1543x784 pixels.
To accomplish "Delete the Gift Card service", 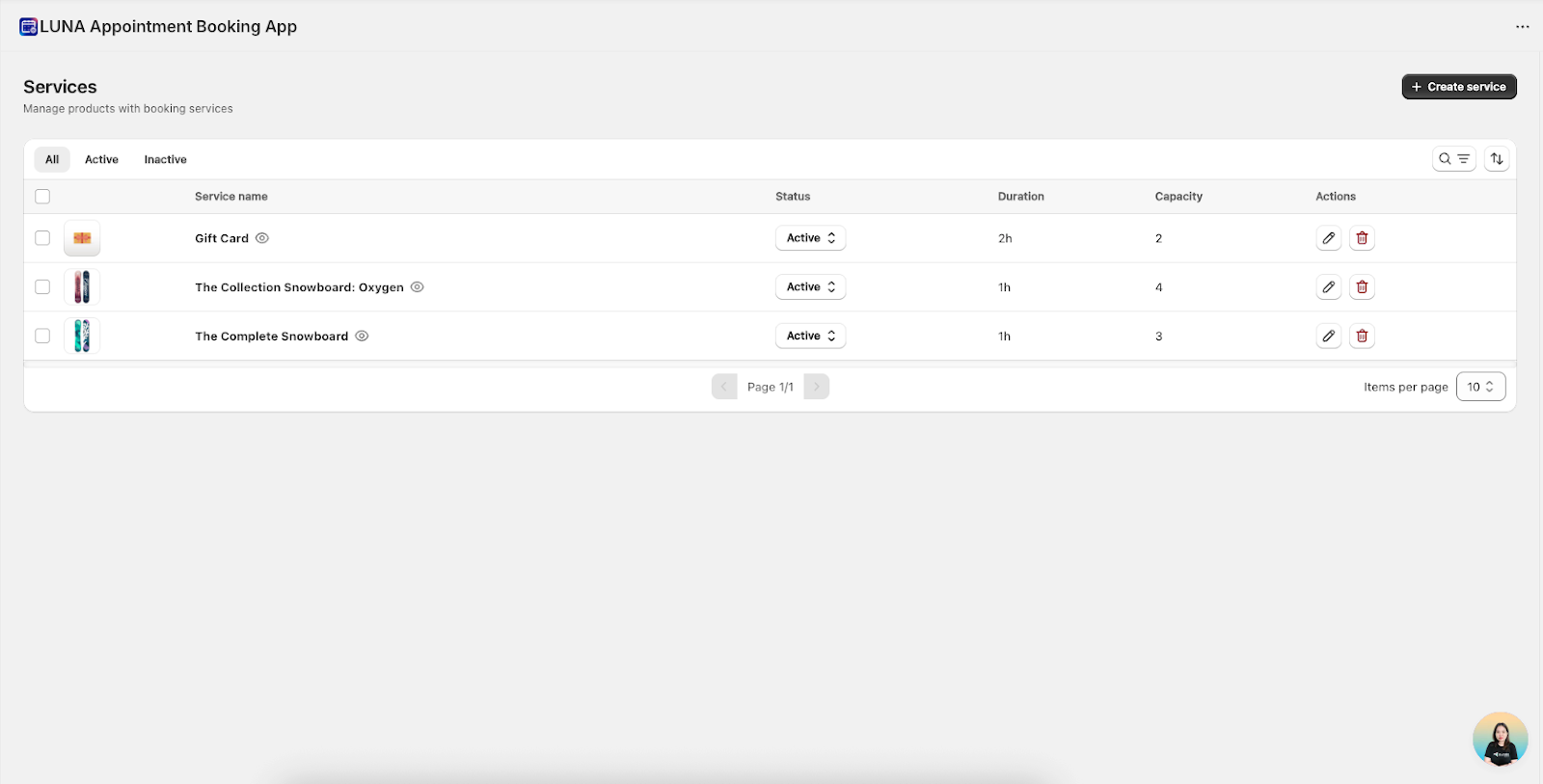I will [x=1362, y=238].
